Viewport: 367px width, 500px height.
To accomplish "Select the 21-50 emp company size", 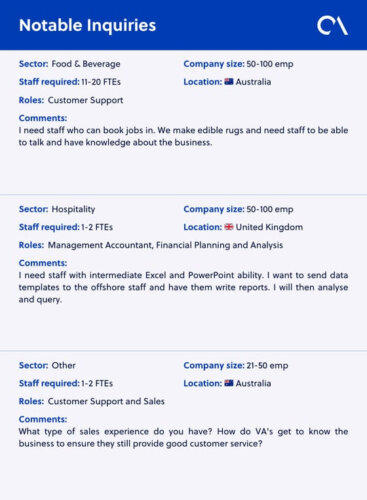I will pyautogui.click(x=267, y=365).
